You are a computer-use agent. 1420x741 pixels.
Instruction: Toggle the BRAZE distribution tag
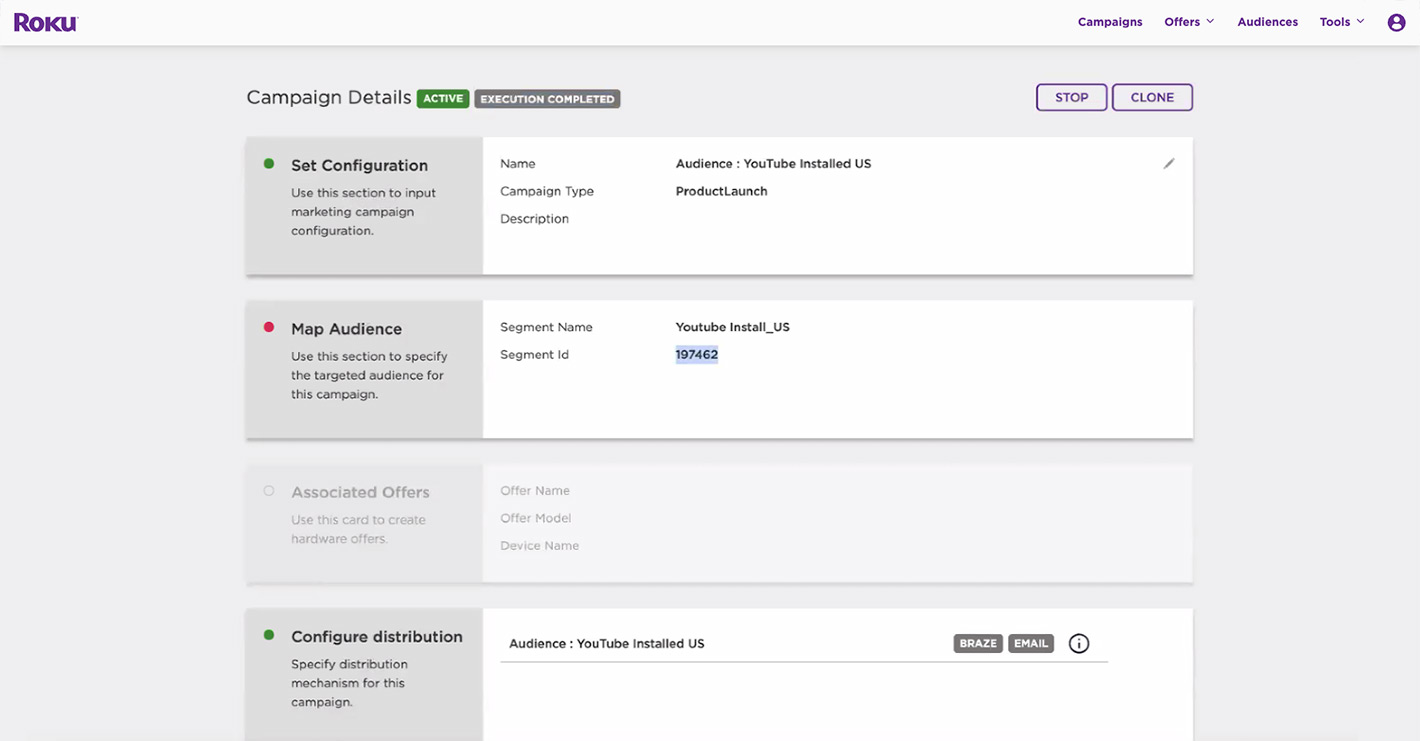tap(978, 643)
